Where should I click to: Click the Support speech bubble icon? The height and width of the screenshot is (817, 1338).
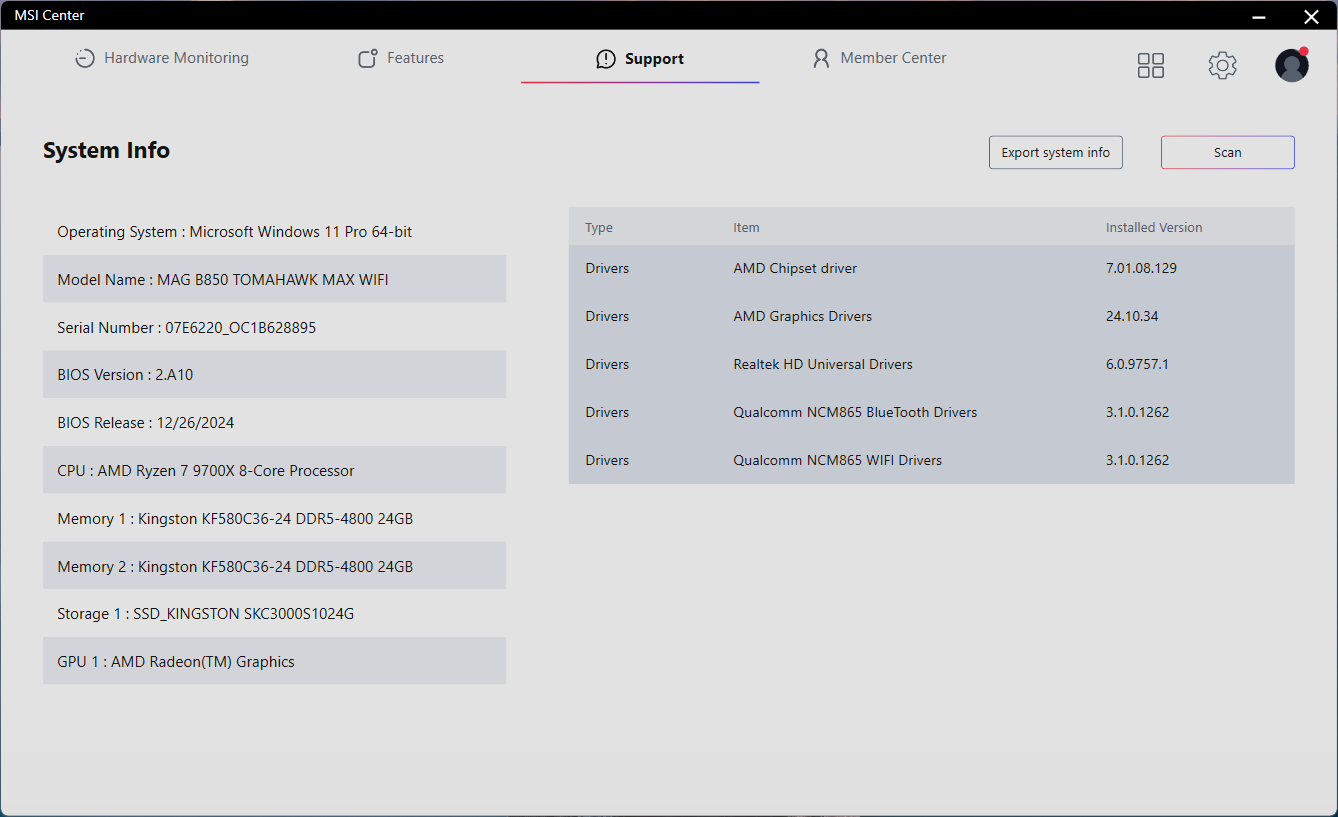coord(606,60)
